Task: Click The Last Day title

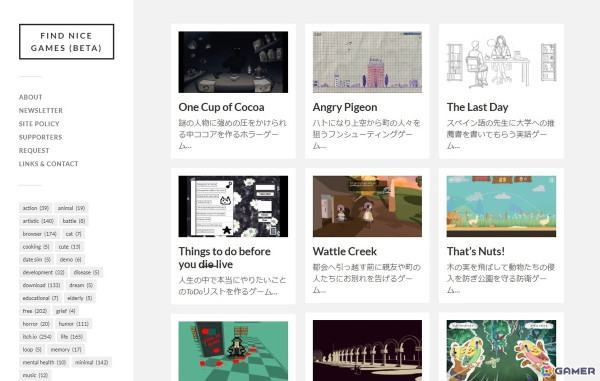Action: point(478,107)
